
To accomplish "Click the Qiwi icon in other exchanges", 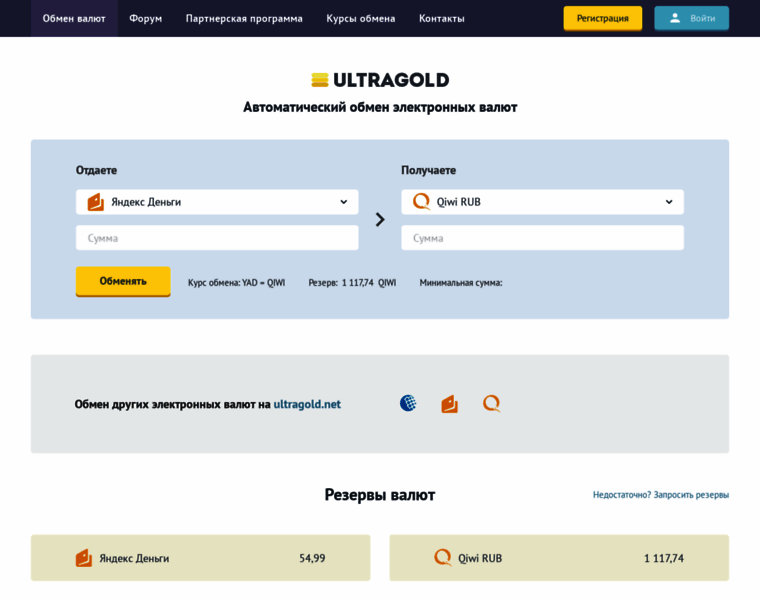I will pyautogui.click(x=491, y=403).
